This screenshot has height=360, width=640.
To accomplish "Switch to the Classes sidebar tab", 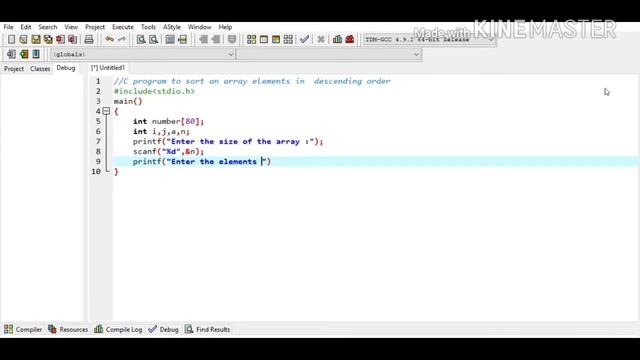I will [x=40, y=69].
